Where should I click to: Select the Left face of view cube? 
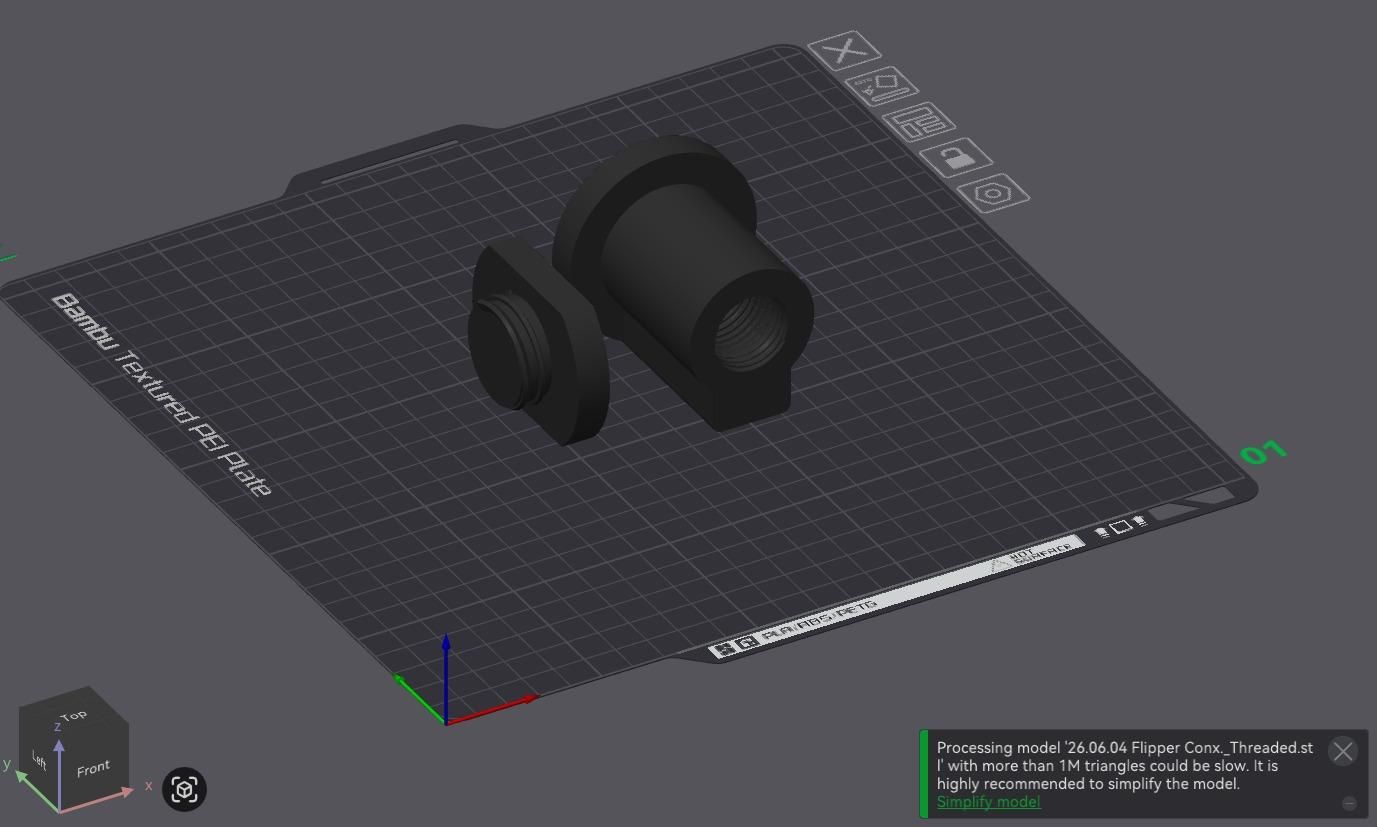point(39,760)
